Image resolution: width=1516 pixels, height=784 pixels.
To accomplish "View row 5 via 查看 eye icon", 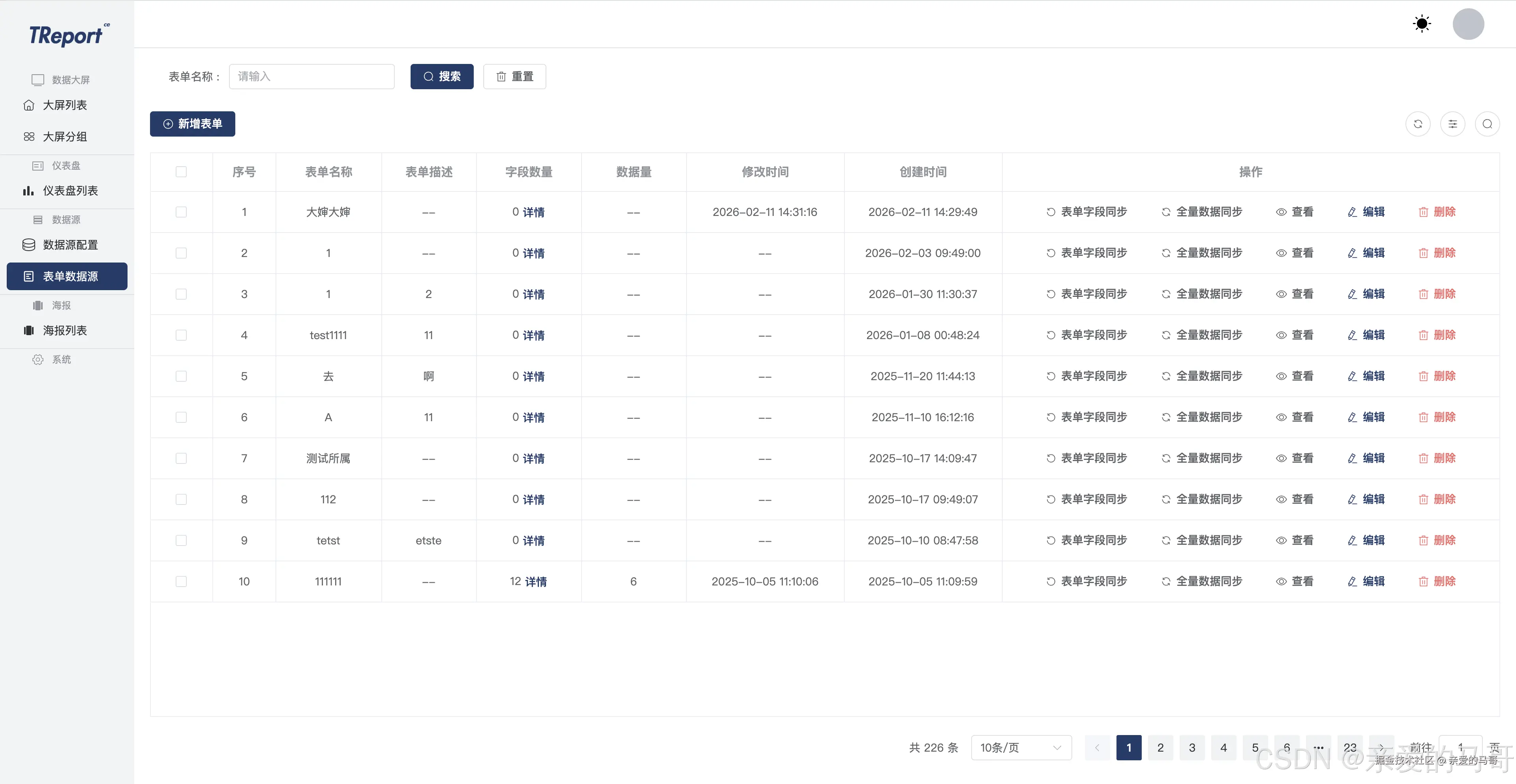I will pyautogui.click(x=1294, y=376).
